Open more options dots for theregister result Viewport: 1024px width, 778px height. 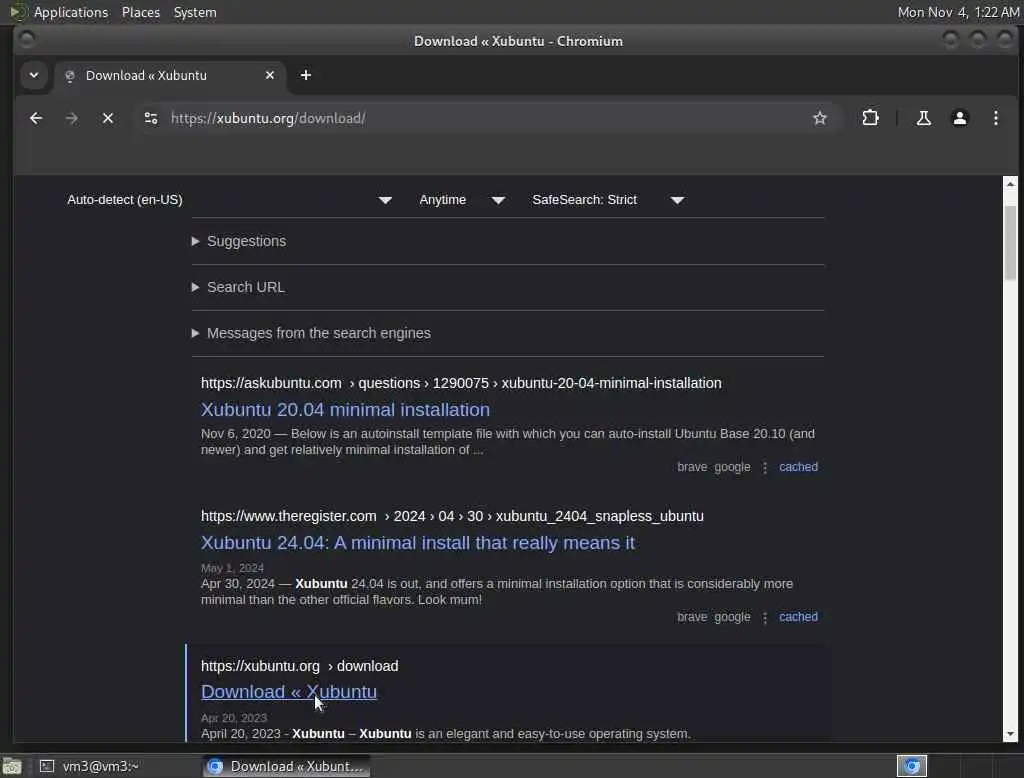point(765,617)
